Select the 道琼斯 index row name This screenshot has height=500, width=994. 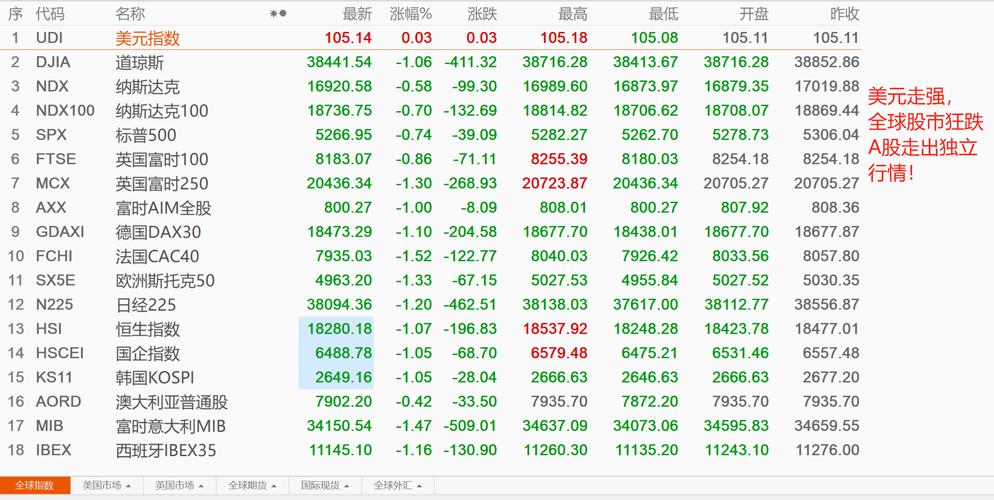[x=139, y=62]
